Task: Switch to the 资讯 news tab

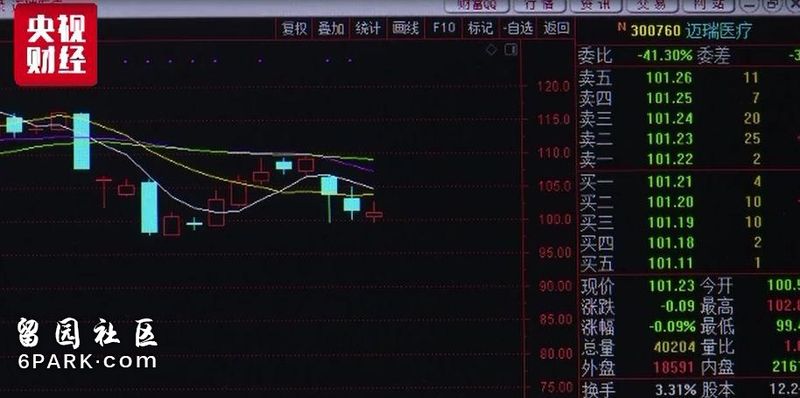Action: (x=596, y=5)
